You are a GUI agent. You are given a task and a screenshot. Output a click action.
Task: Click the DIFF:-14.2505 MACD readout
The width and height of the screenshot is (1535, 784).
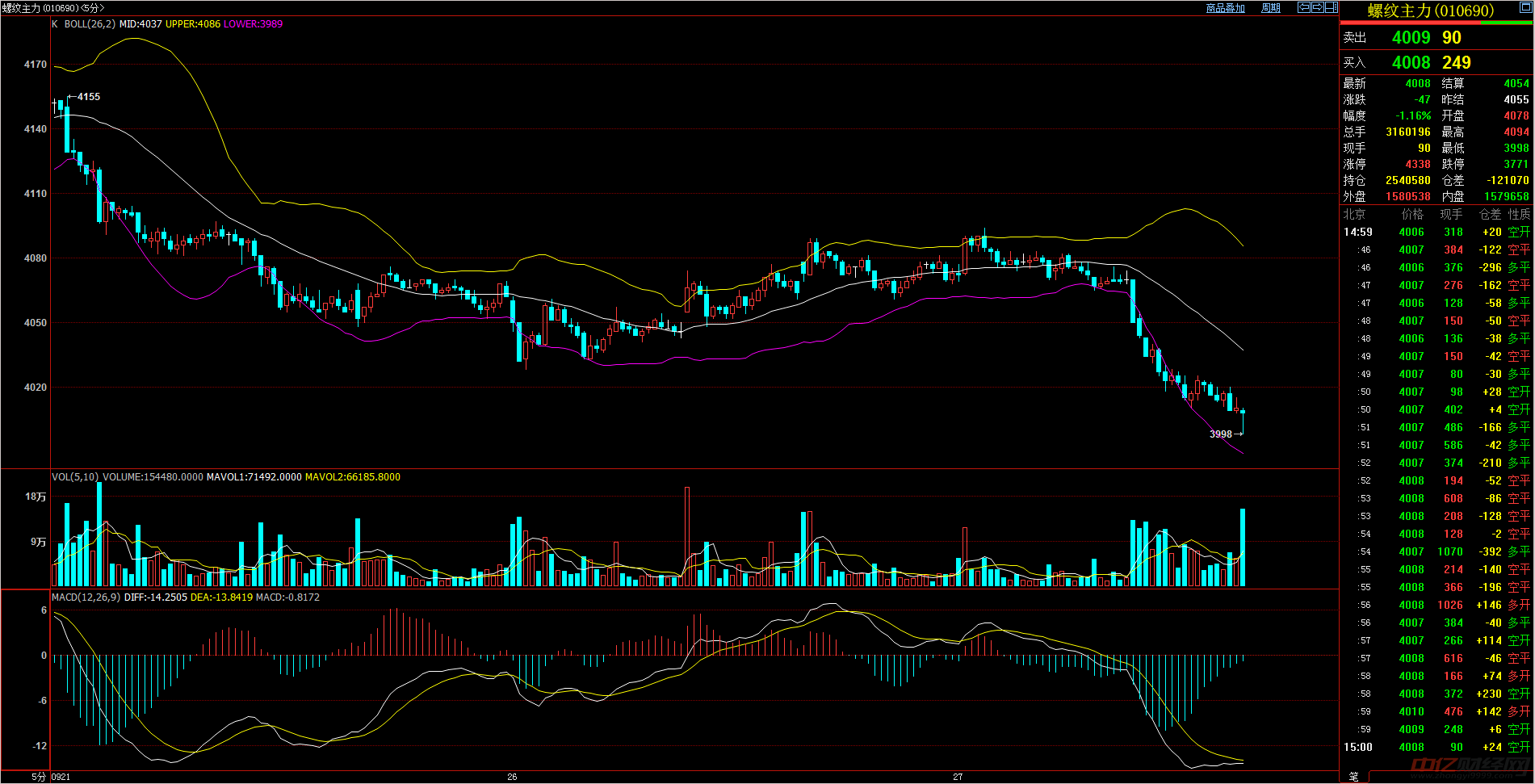(156, 597)
